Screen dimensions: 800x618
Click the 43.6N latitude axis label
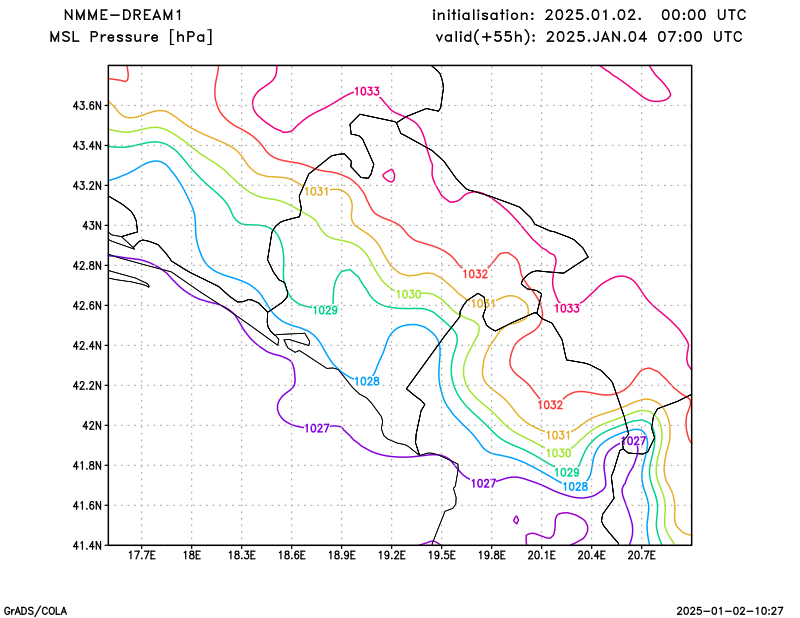[87, 106]
